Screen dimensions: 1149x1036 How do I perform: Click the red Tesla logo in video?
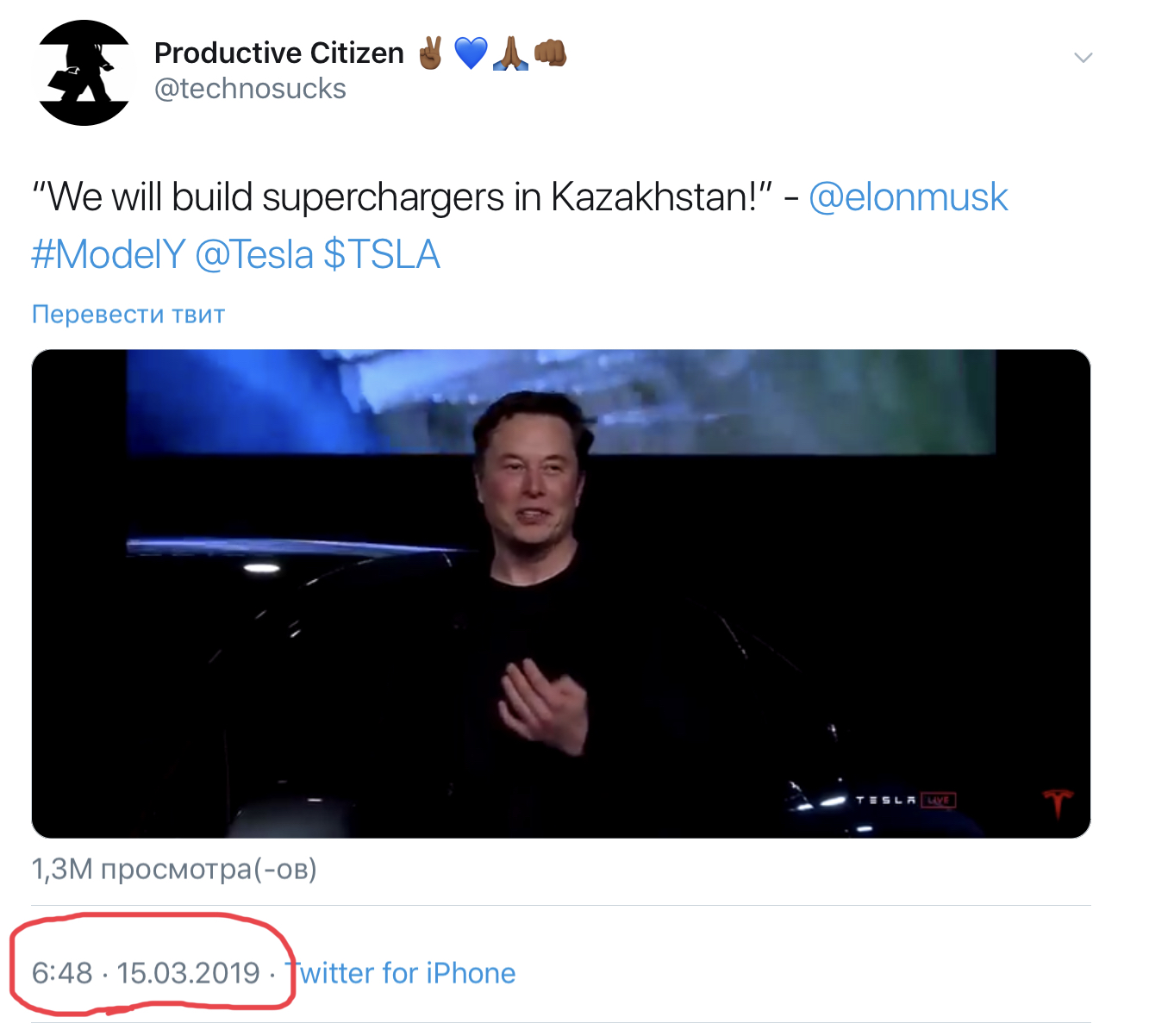tap(1058, 801)
